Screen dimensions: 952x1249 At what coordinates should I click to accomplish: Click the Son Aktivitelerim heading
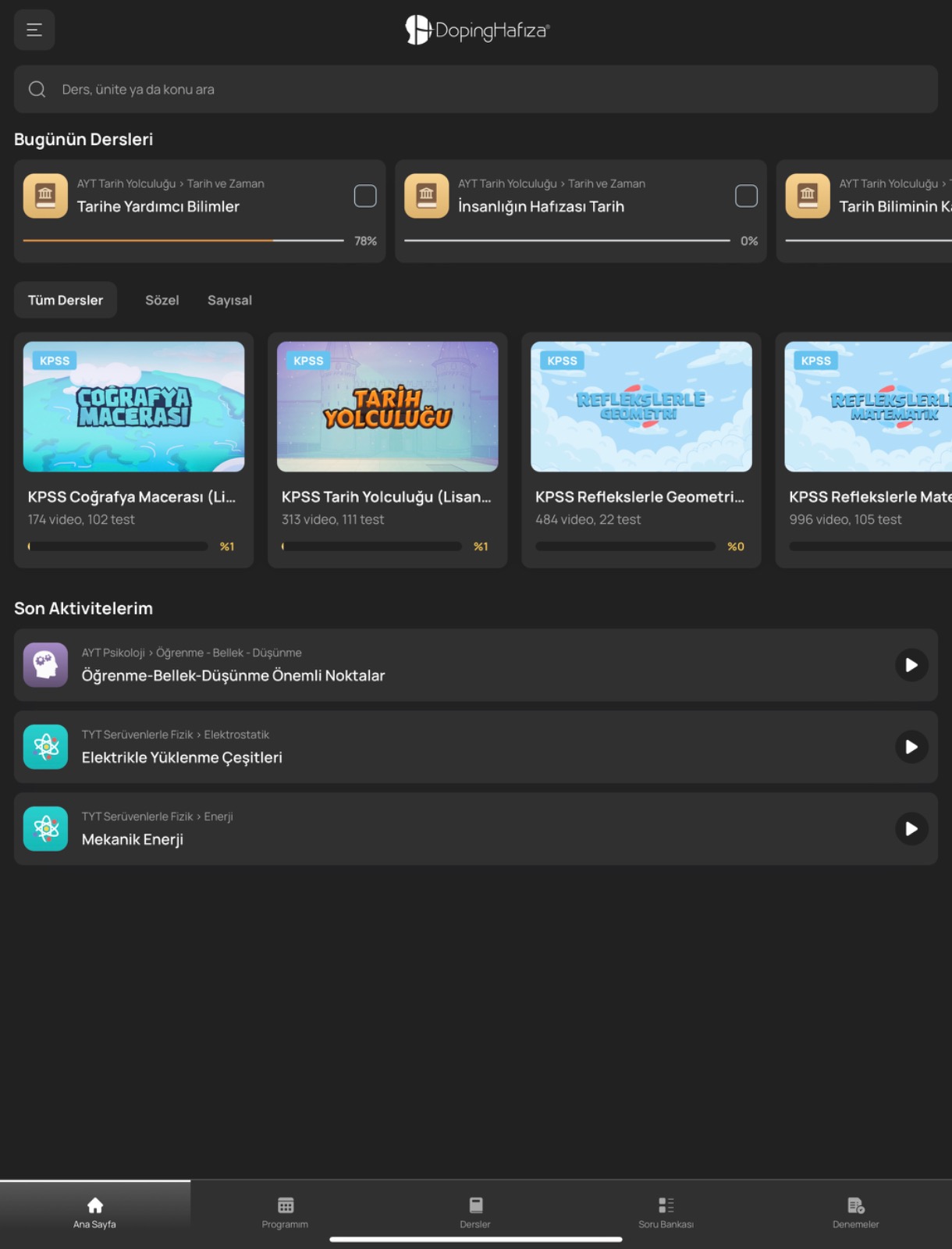tap(83, 609)
